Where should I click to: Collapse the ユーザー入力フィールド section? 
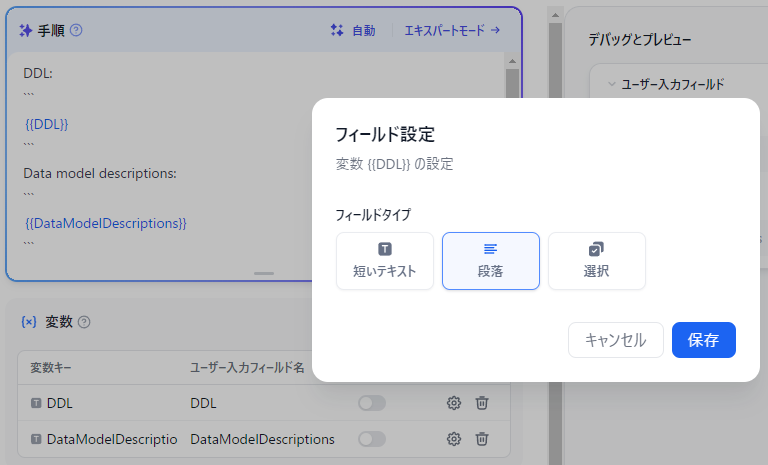point(611,84)
